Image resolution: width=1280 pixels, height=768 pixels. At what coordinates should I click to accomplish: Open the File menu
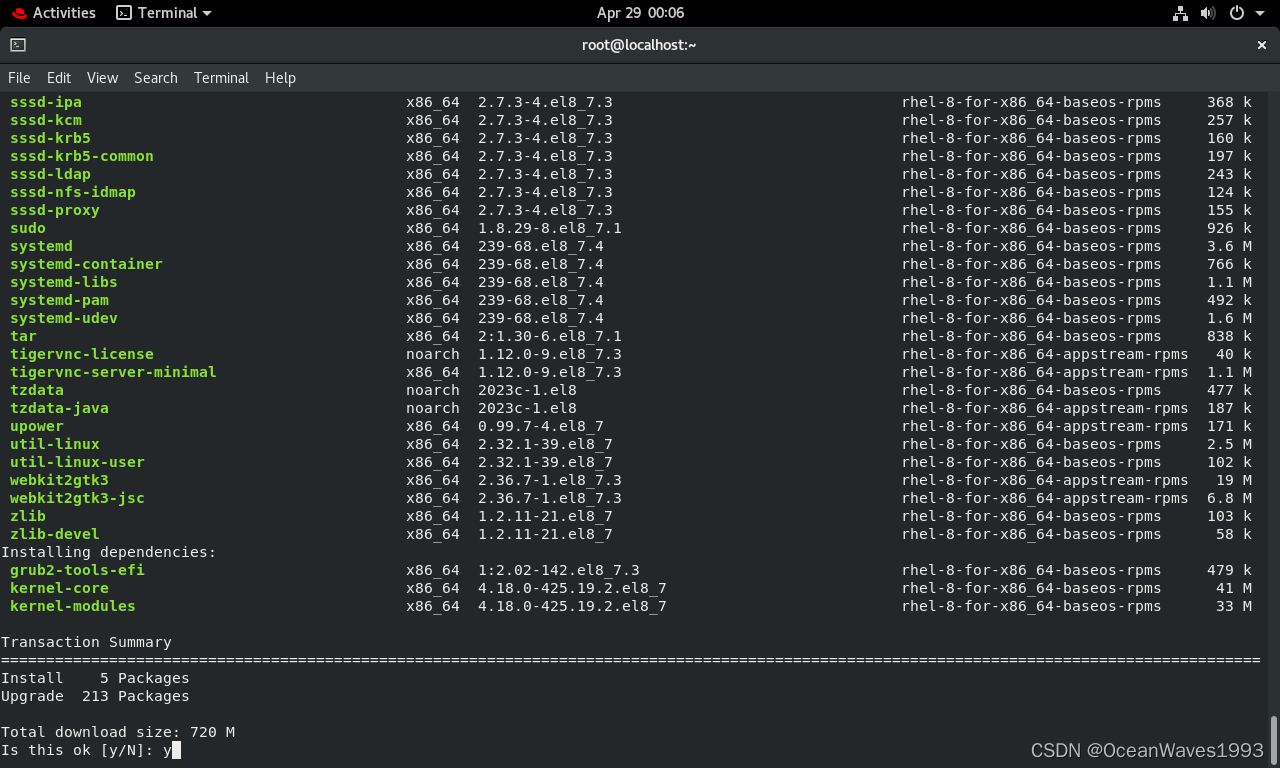[x=19, y=78]
